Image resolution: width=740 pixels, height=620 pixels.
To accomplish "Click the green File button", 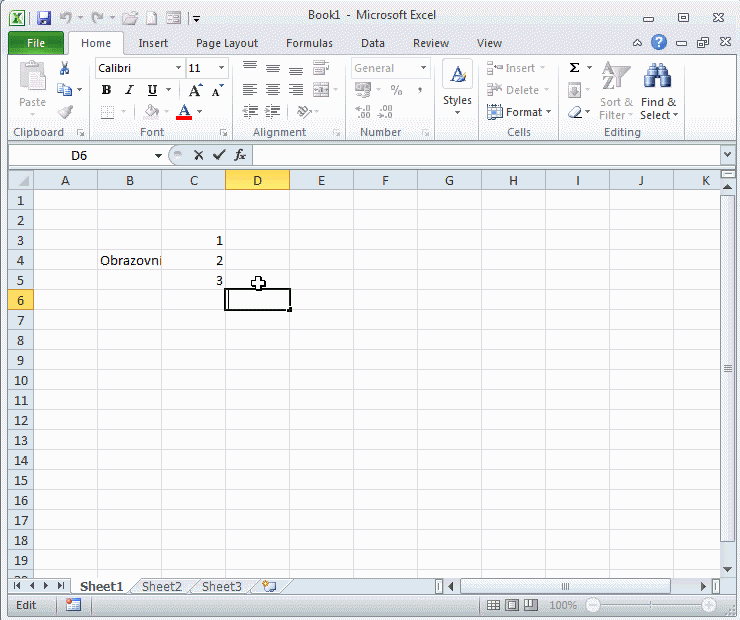I will pyautogui.click(x=36, y=43).
